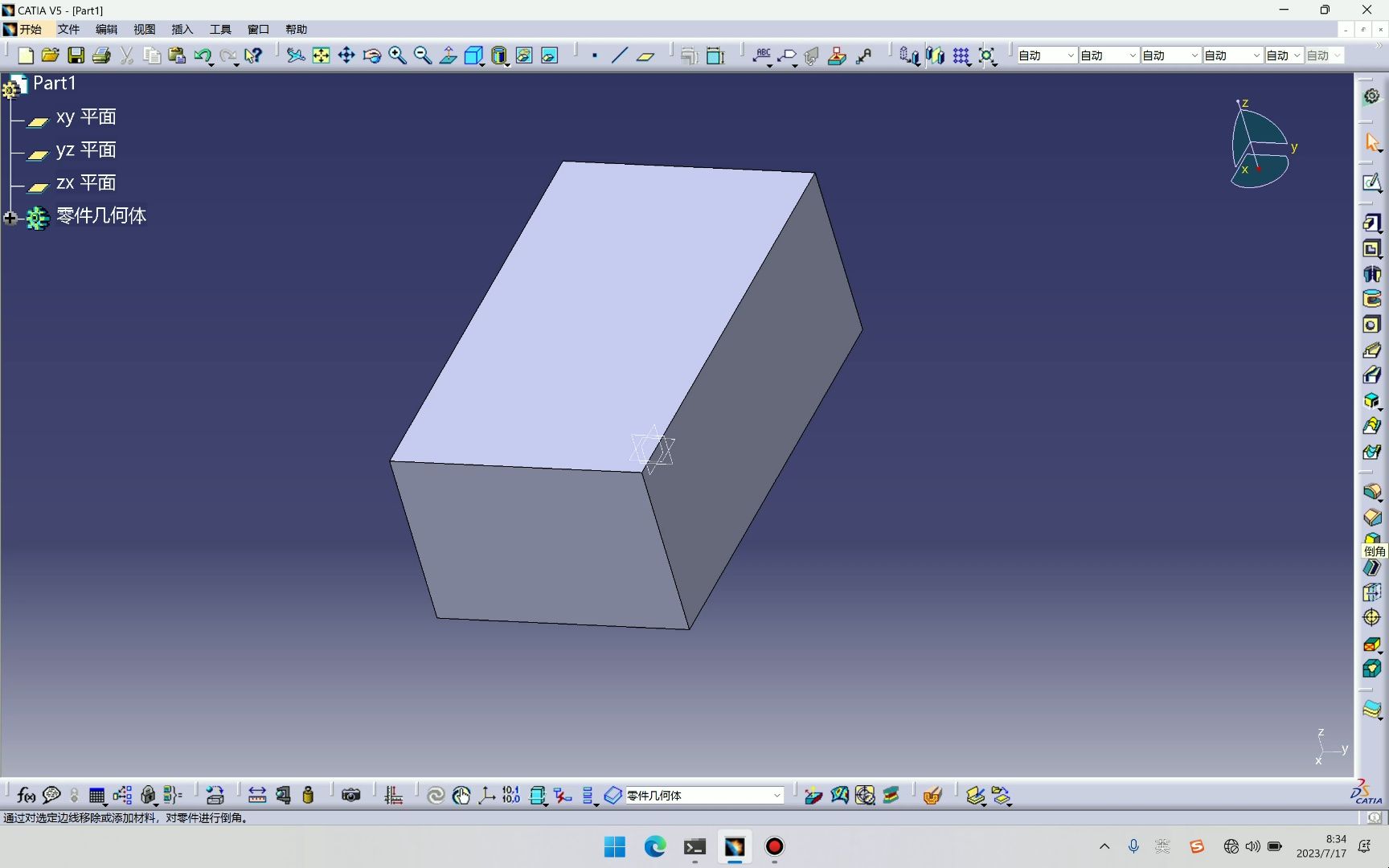Image resolution: width=1389 pixels, height=868 pixels.
Task: Open the 工具 menu
Action: click(220, 30)
